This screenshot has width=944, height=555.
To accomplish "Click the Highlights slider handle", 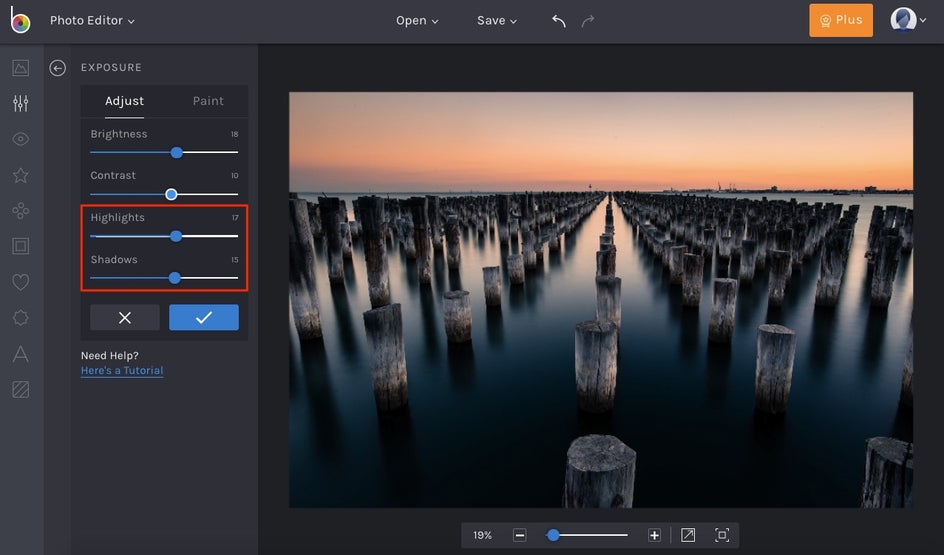I will click(176, 236).
